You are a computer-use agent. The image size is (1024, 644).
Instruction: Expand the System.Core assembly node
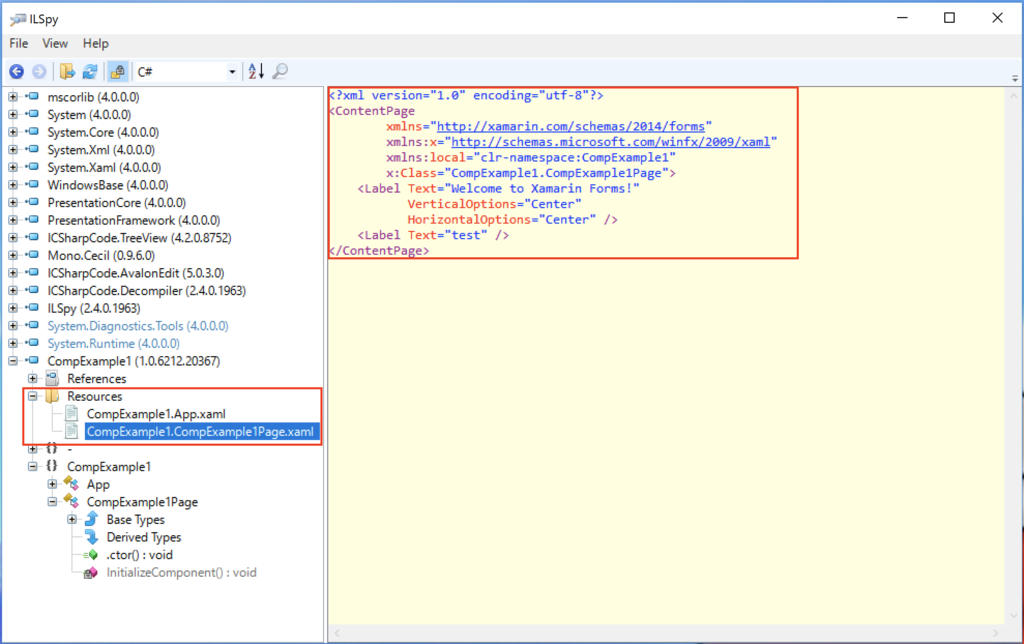[x=12, y=132]
